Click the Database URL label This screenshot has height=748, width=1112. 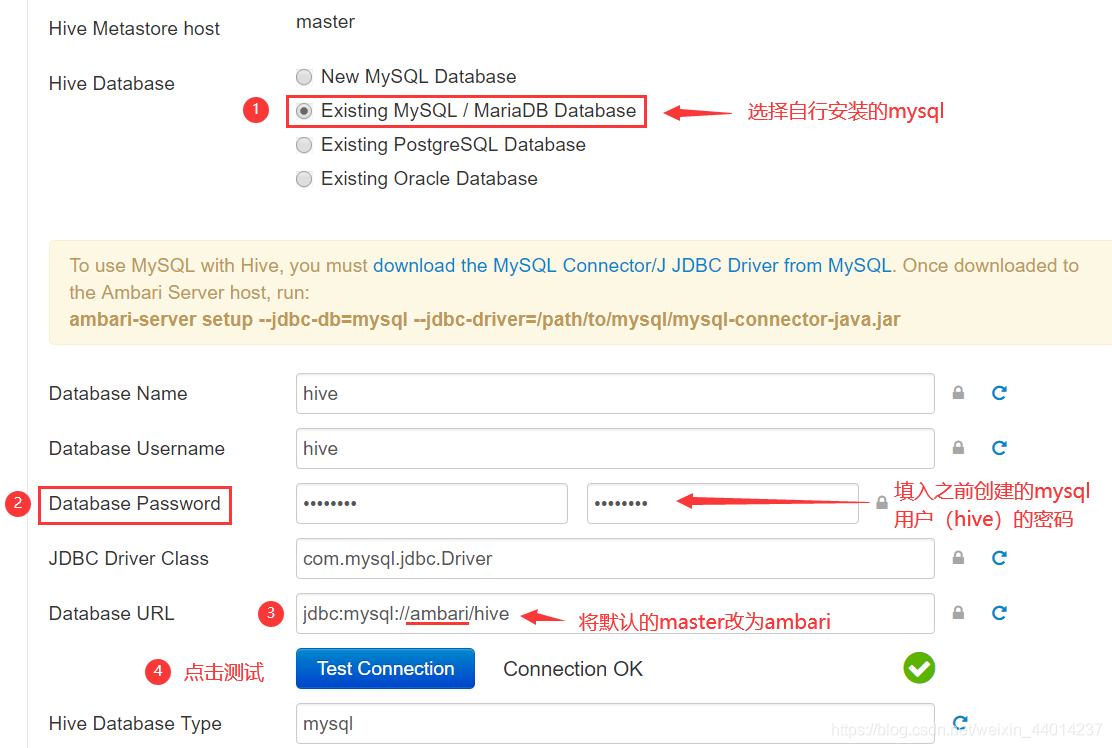pyautogui.click(x=111, y=613)
